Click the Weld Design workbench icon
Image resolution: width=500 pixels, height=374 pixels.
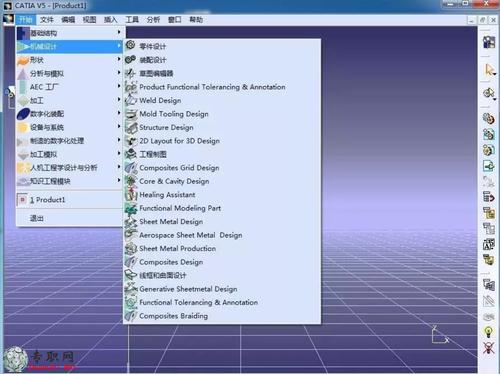pos(131,100)
